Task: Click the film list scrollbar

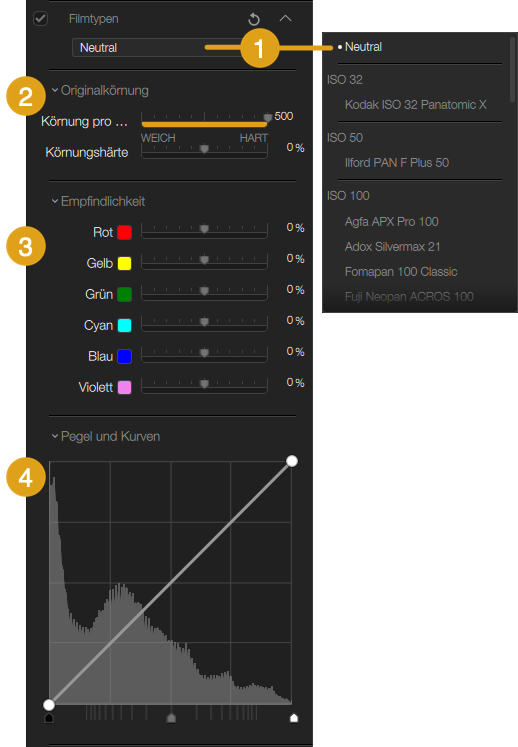Action: coord(512,70)
